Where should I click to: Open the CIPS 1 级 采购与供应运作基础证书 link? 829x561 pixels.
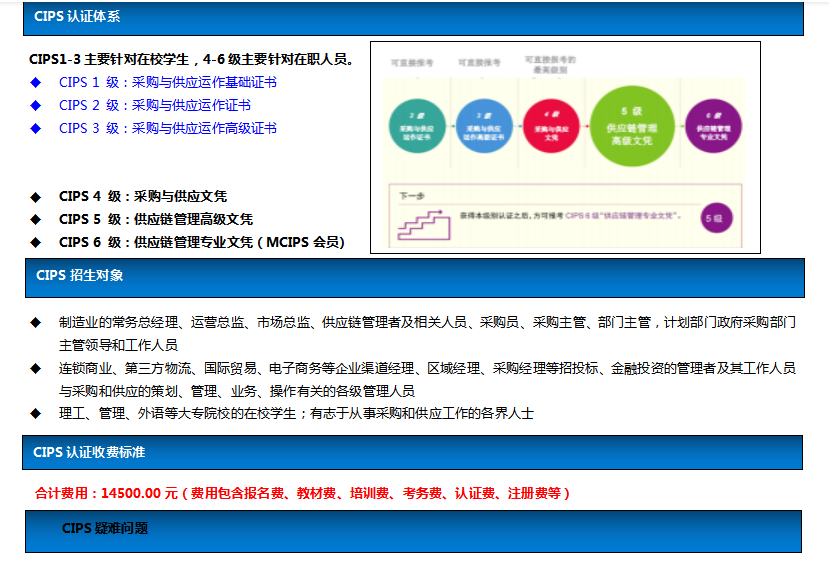point(168,82)
